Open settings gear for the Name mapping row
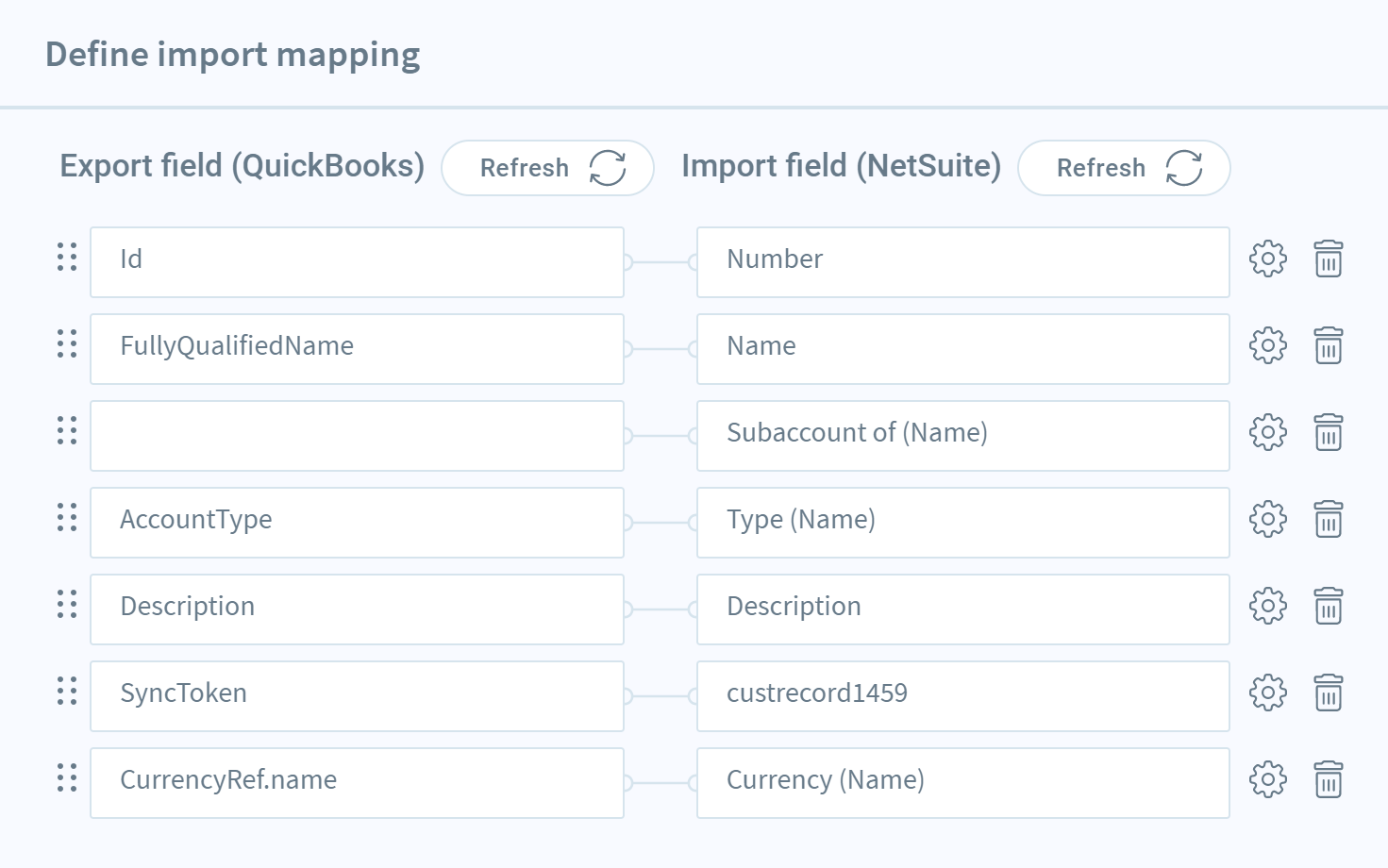Viewport: 1388px width, 868px height. [1267, 345]
